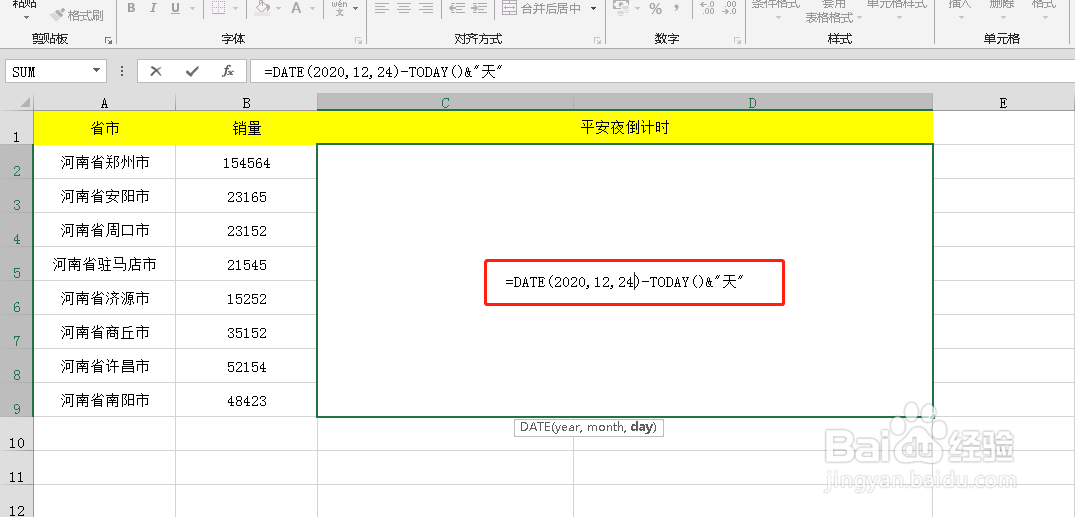Open the 数字 number format dialog launcher
The image size is (1075, 517).
click(x=737, y=40)
